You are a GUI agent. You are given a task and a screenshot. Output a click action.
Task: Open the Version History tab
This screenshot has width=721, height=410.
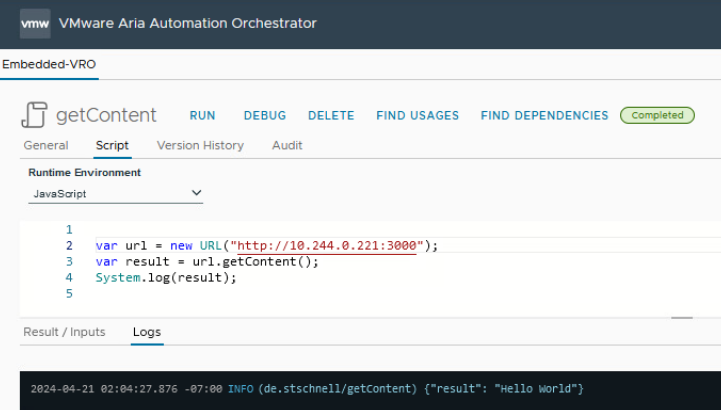[200, 146]
